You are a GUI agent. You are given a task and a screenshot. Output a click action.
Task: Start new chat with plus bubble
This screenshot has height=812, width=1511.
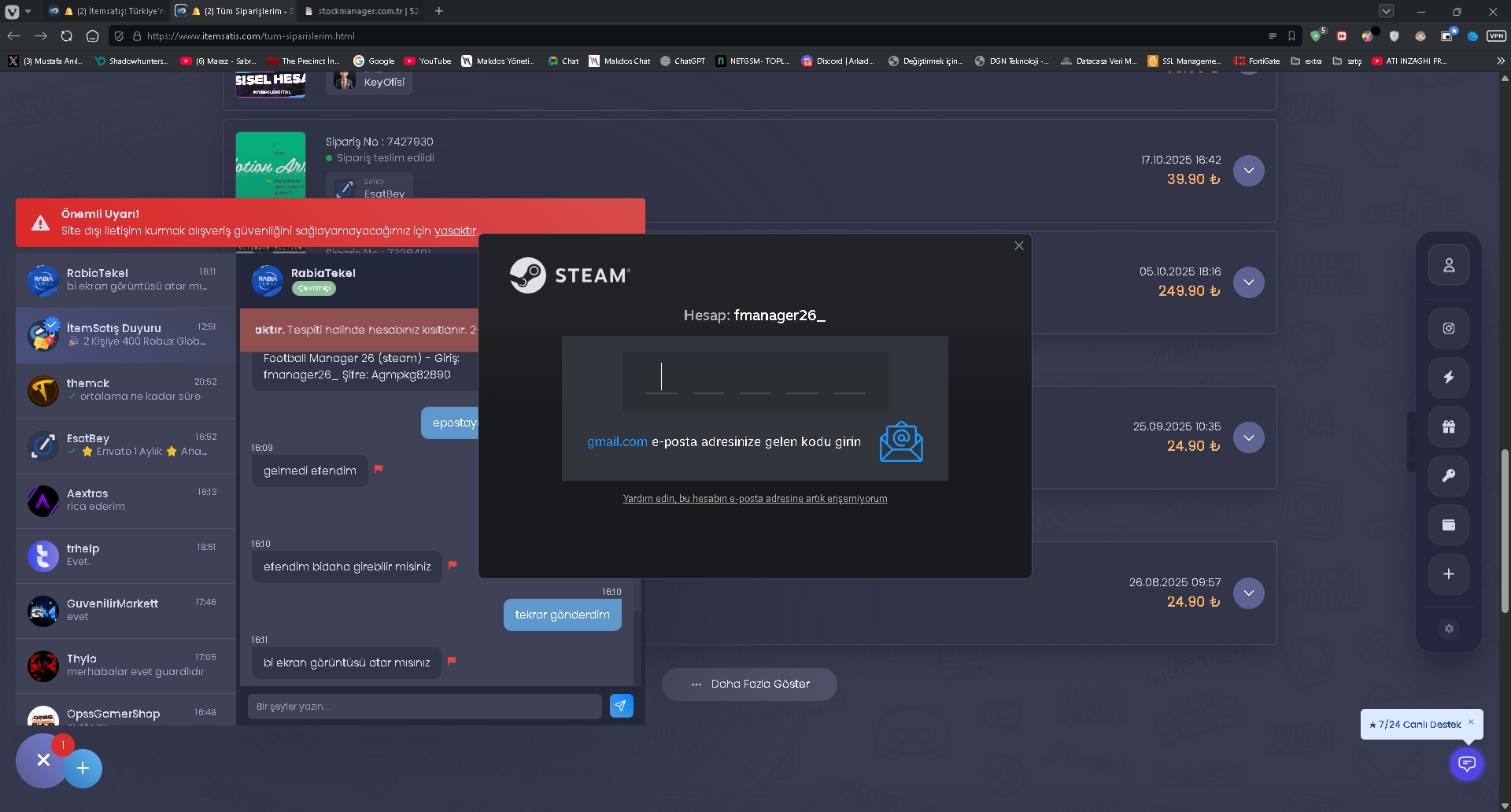83,768
